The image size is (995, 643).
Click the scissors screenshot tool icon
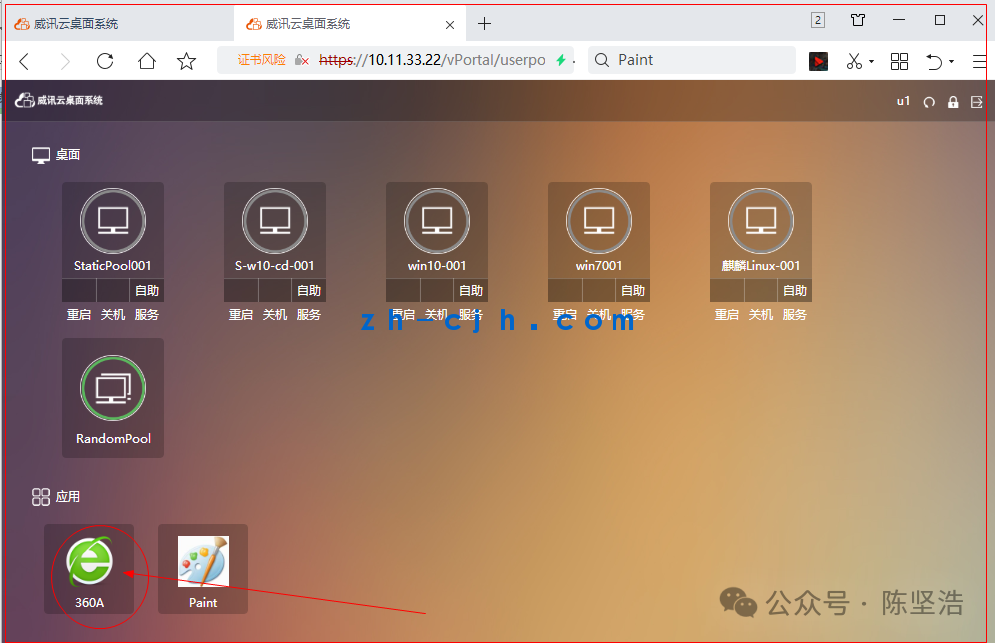[854, 61]
